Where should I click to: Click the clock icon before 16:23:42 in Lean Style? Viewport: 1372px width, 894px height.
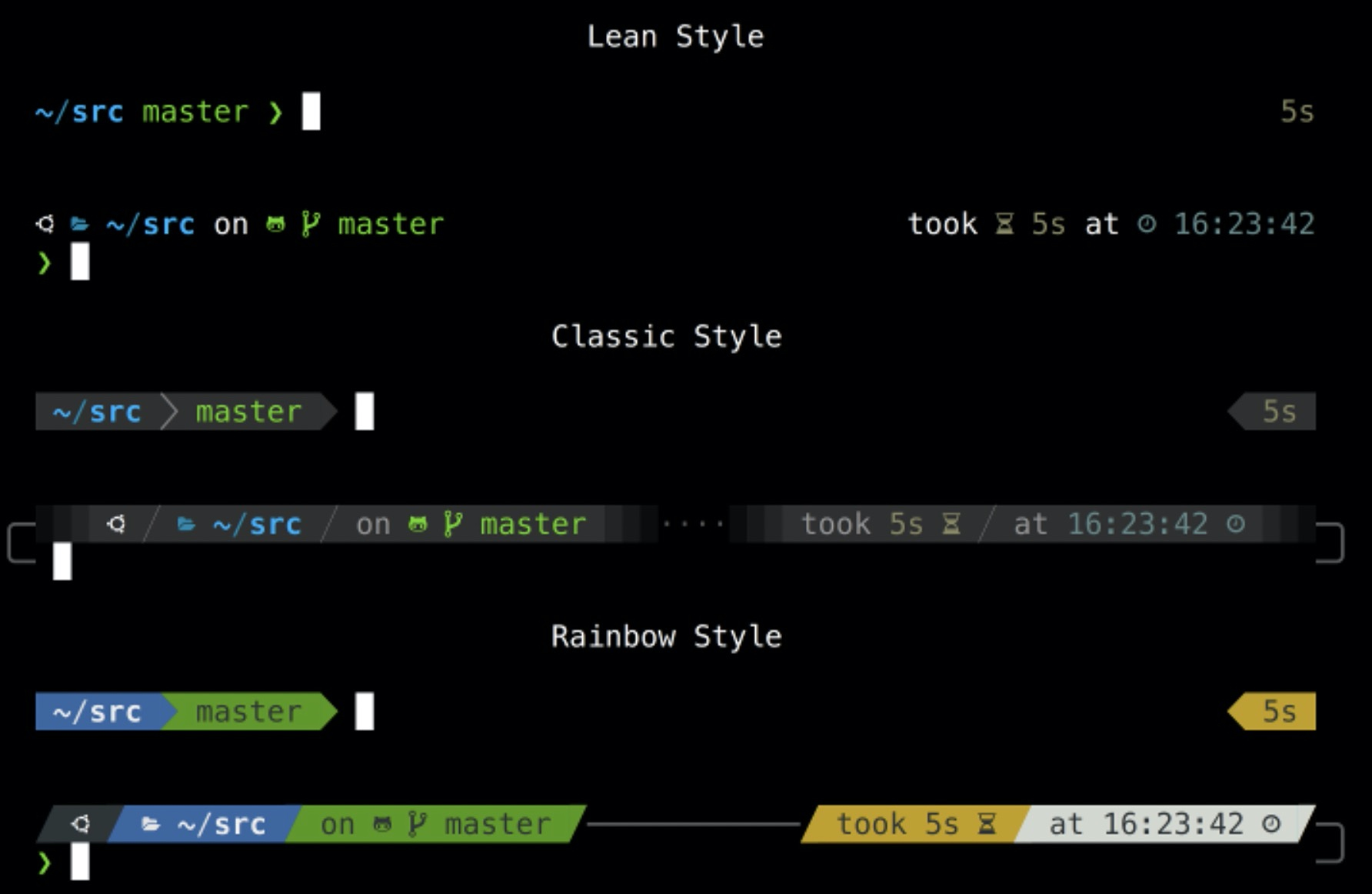pos(1147,224)
